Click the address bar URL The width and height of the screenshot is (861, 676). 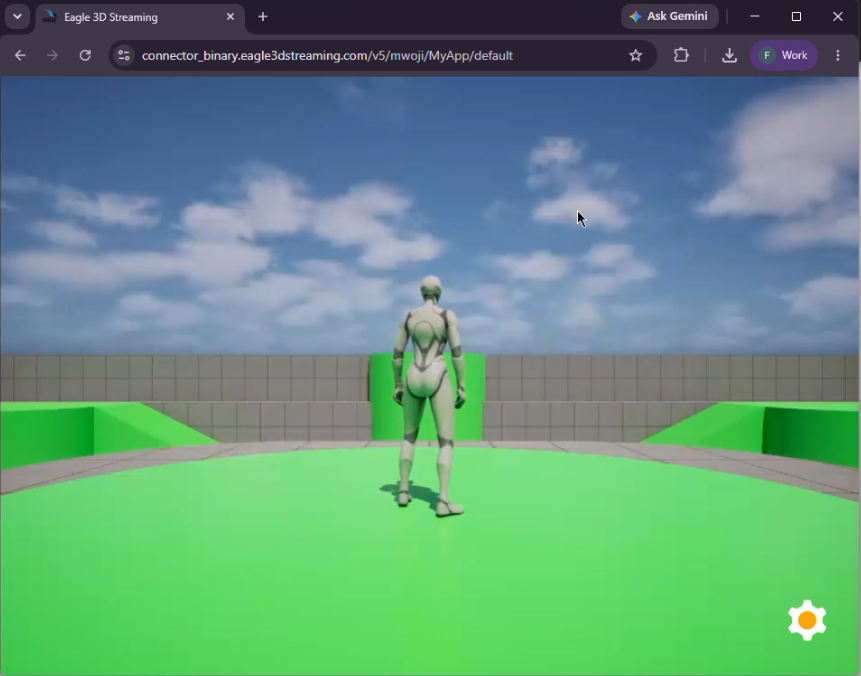coord(327,55)
